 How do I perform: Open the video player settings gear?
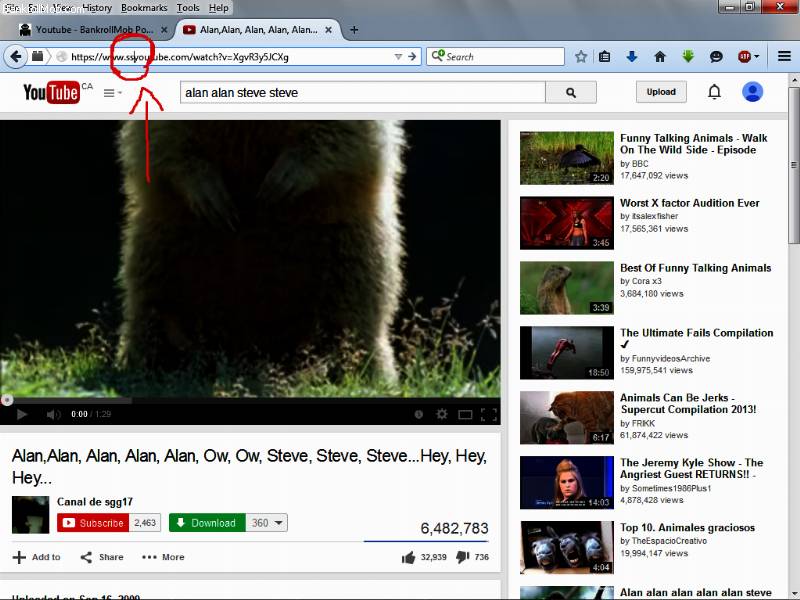(x=442, y=414)
